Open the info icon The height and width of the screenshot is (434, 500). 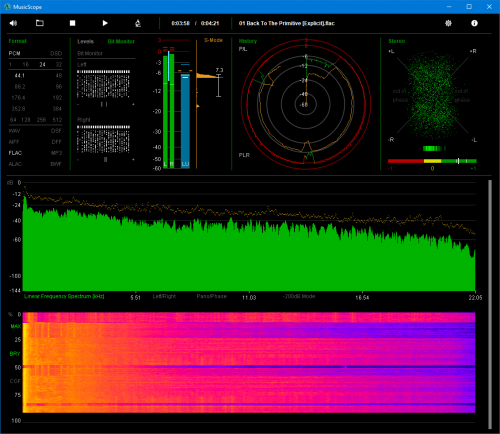click(x=474, y=23)
